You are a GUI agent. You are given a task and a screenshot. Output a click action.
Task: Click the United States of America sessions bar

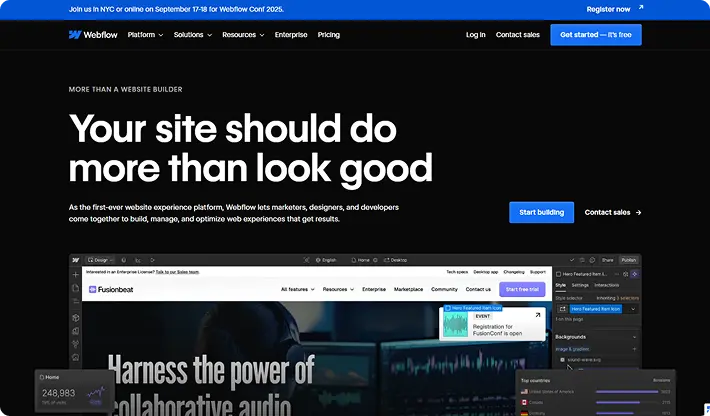(627, 392)
